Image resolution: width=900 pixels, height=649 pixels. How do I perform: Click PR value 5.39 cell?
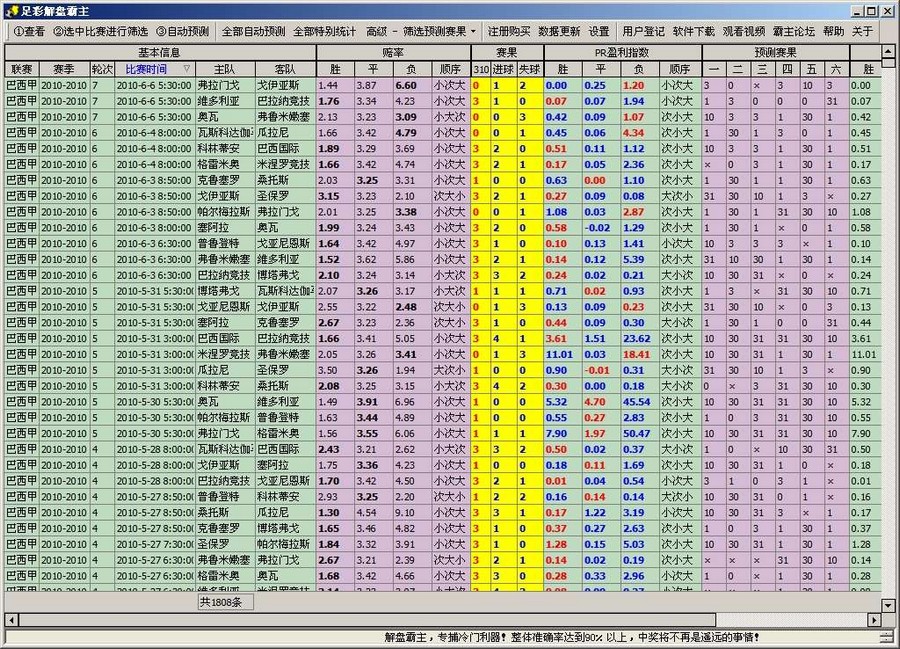coord(638,259)
